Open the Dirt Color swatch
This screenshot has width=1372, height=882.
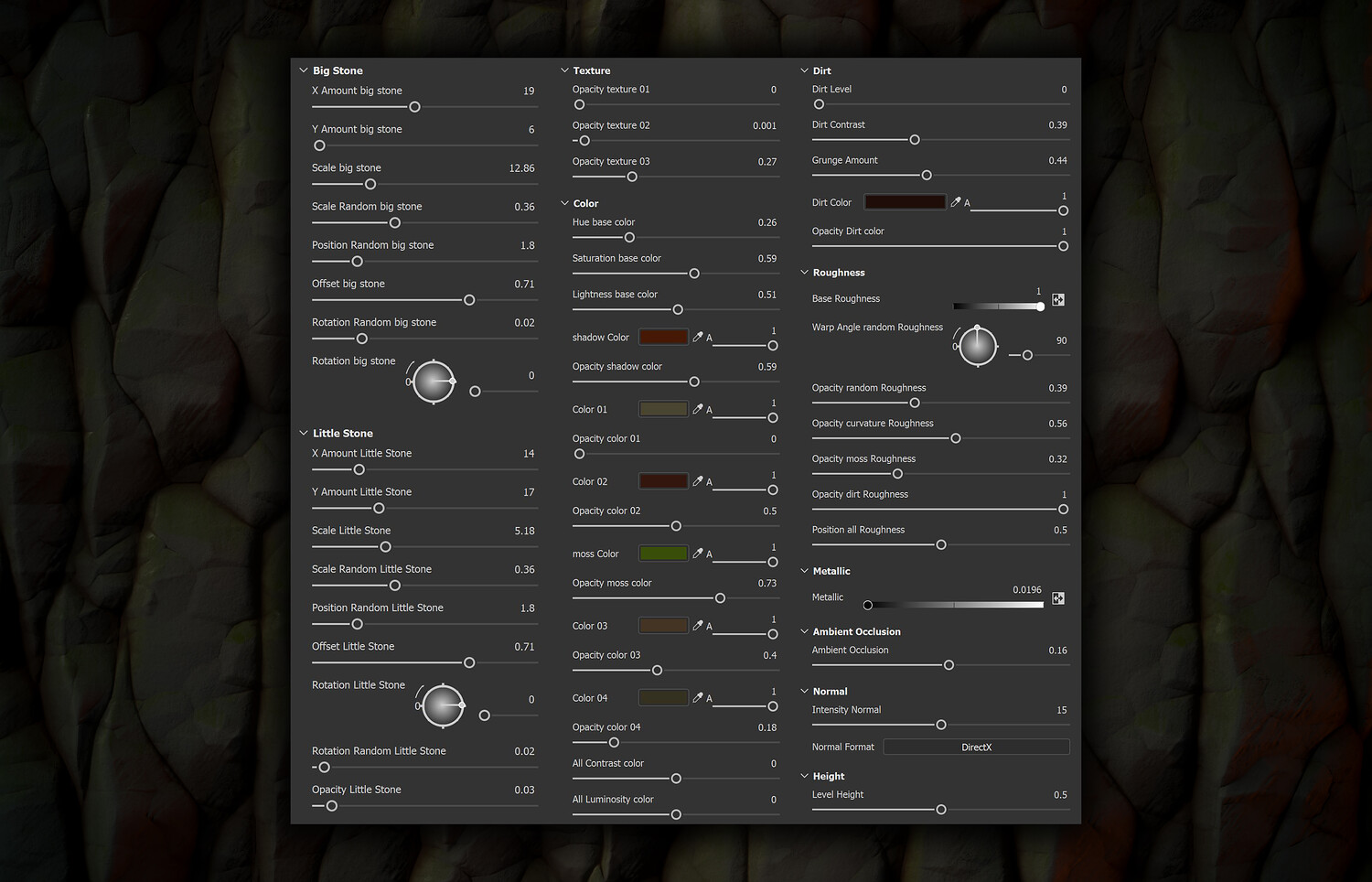point(905,202)
